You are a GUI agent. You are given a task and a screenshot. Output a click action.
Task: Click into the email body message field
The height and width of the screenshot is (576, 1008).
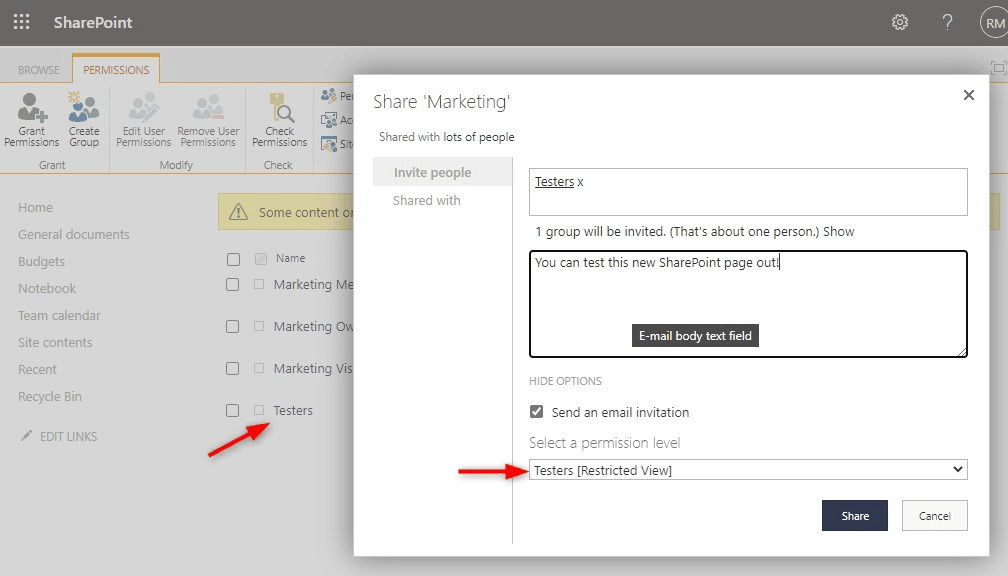pyautogui.click(x=748, y=303)
